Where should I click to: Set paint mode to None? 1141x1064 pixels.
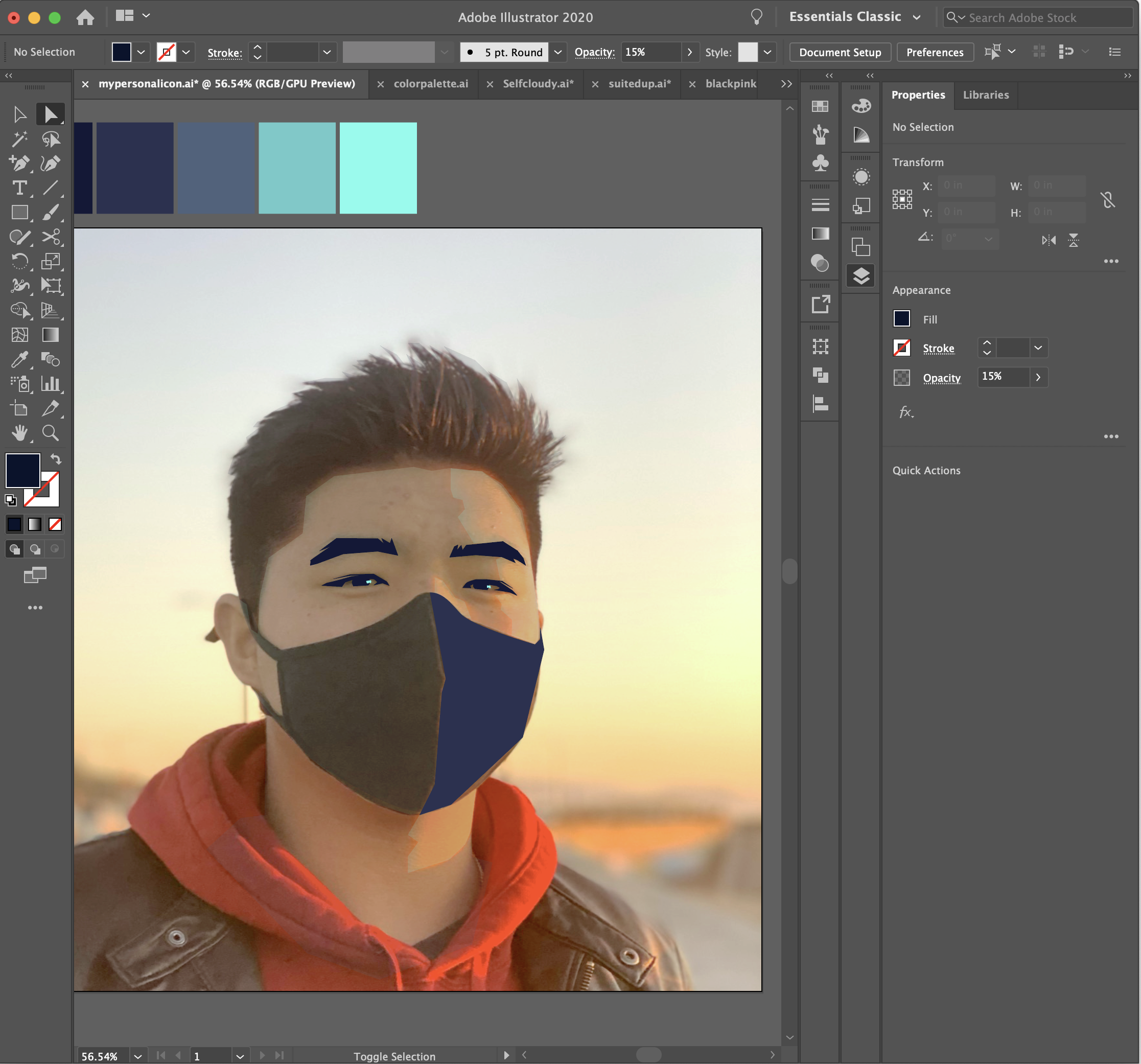pos(55,524)
